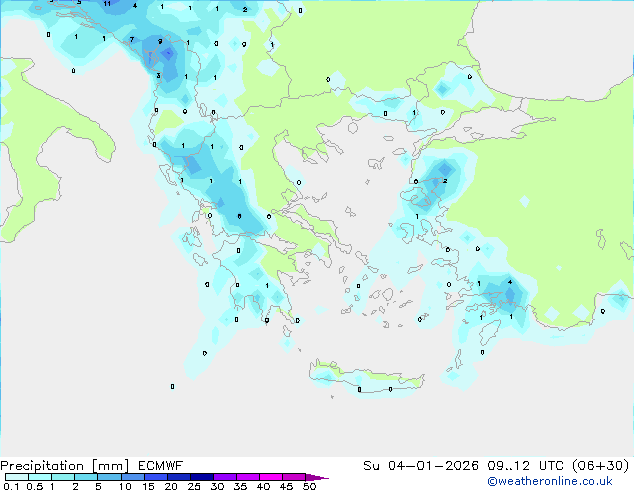Pick the 10–15 mm legend color swatch
Viewport: 634px width, 490px height.
pos(133,477)
